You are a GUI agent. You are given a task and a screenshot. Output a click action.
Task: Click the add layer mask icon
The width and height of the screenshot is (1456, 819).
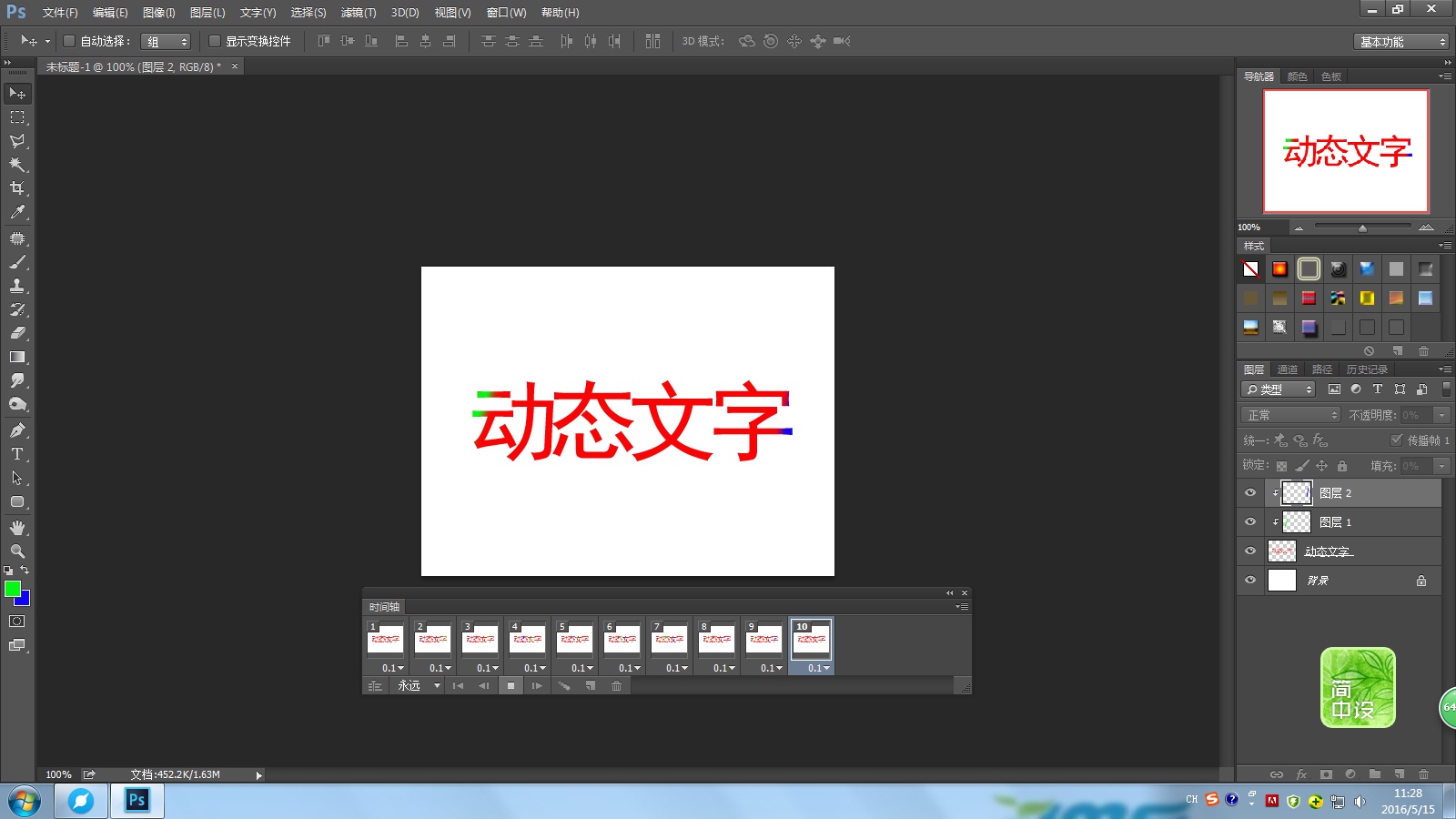pyautogui.click(x=1326, y=774)
